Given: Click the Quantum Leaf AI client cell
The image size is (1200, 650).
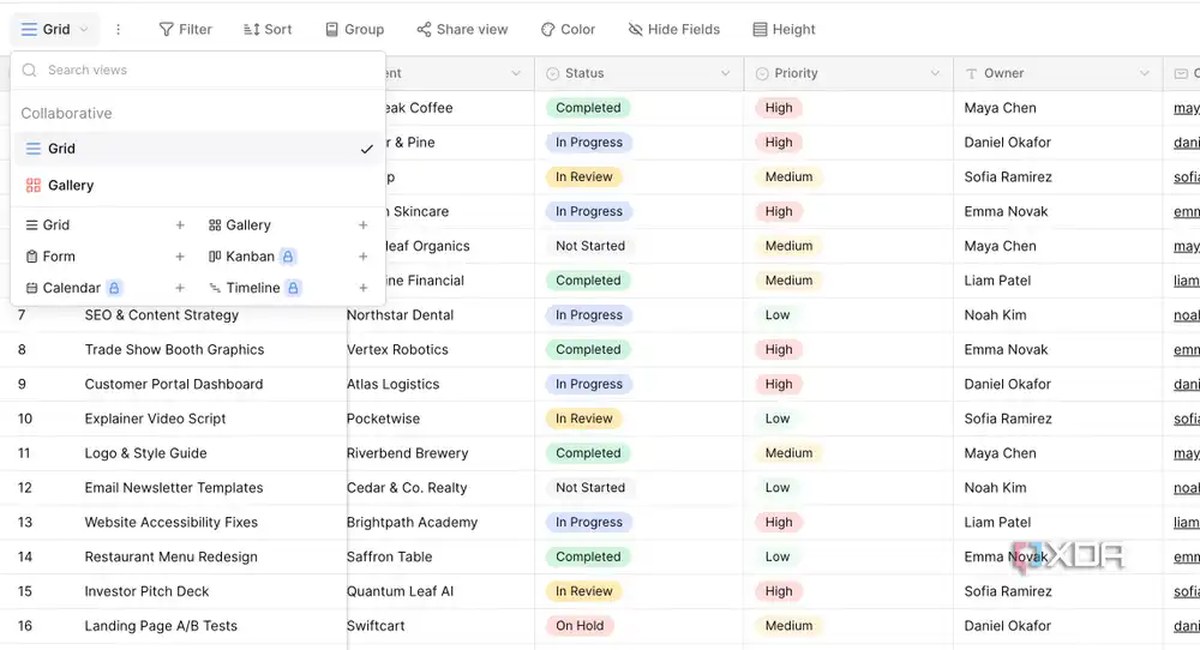Looking at the screenshot, I should click(x=441, y=591).
